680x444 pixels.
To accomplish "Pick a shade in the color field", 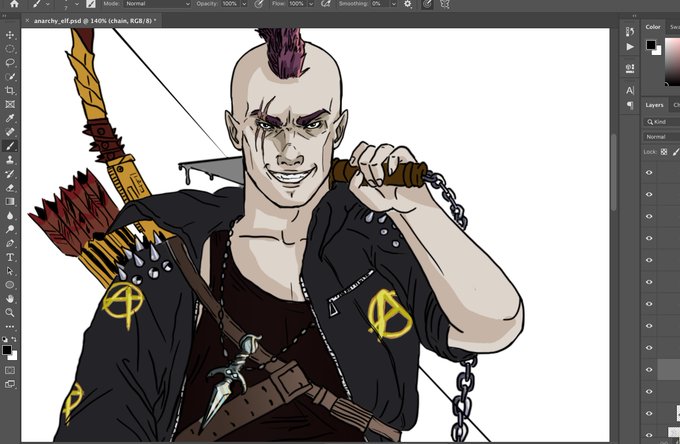I will (x=673, y=62).
